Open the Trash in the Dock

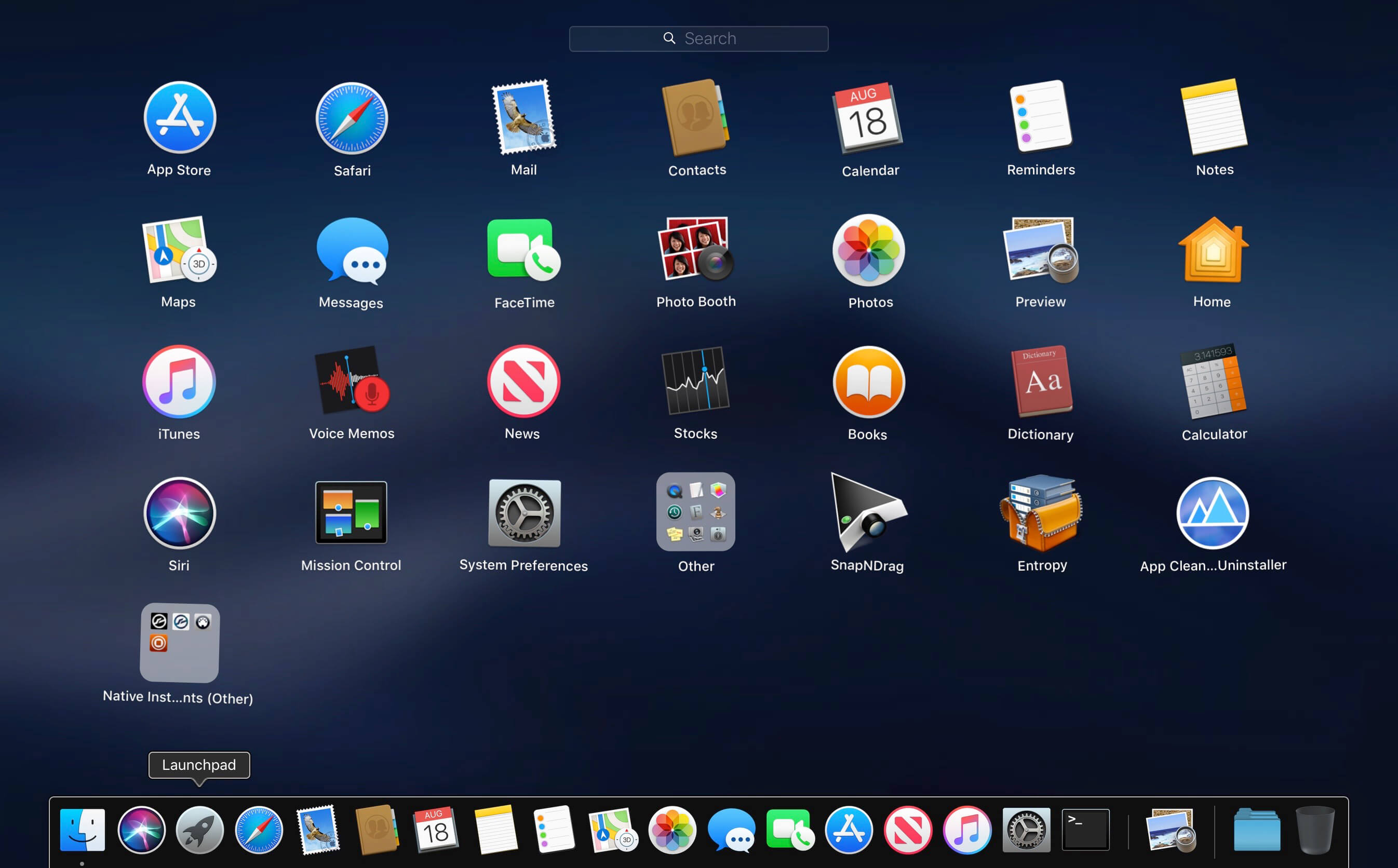(x=1315, y=830)
